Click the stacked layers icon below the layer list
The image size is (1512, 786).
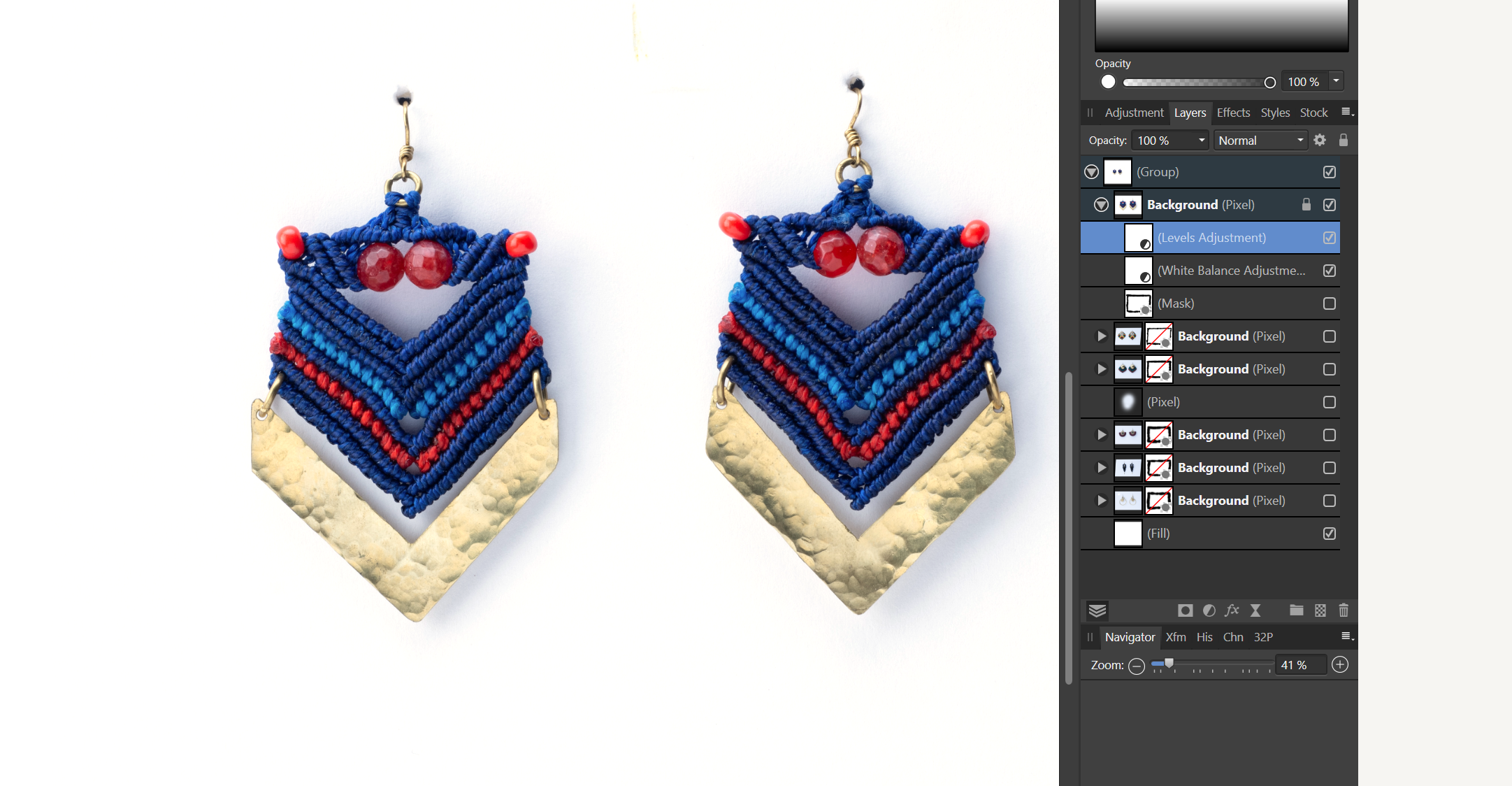coord(1097,610)
